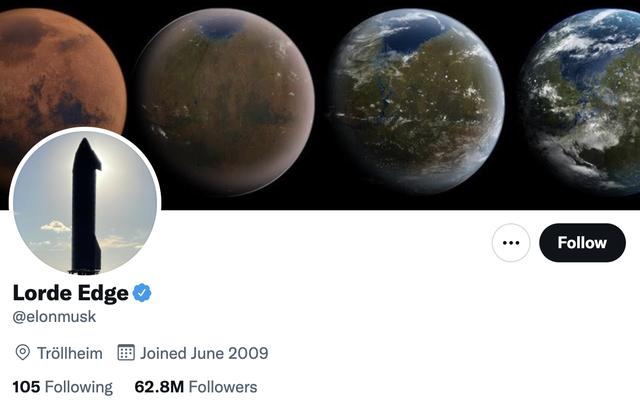Click the Lorde Edge display name
The width and height of the screenshot is (640, 400).
(71, 293)
